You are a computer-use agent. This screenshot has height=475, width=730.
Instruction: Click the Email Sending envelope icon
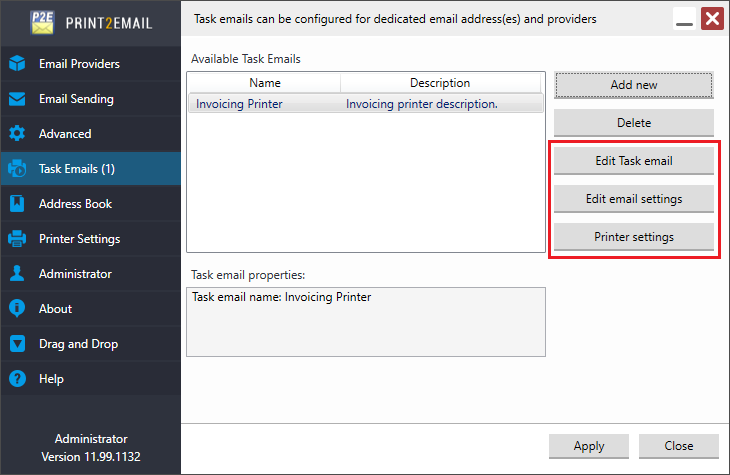[17, 99]
